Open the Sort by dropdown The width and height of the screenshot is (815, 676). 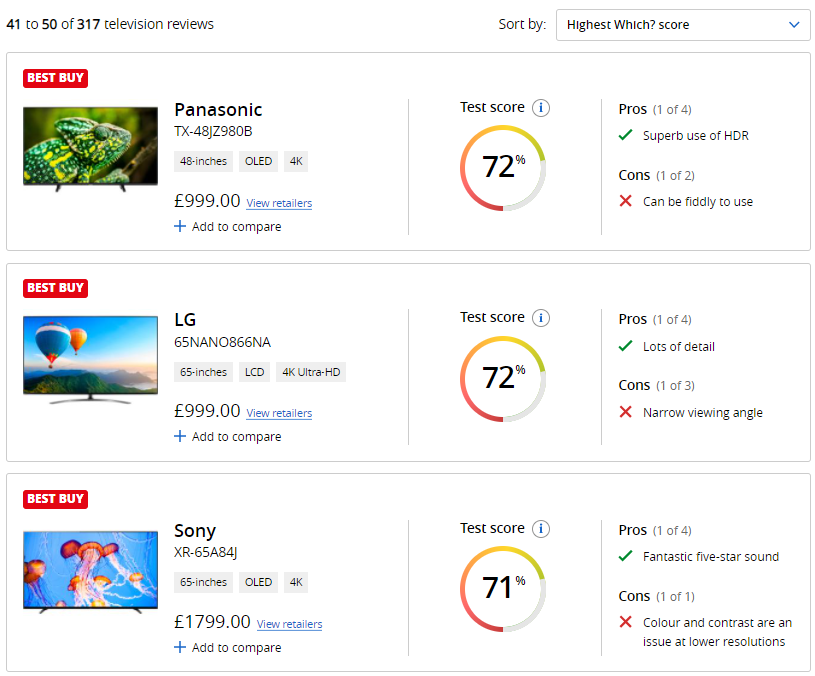pos(682,25)
